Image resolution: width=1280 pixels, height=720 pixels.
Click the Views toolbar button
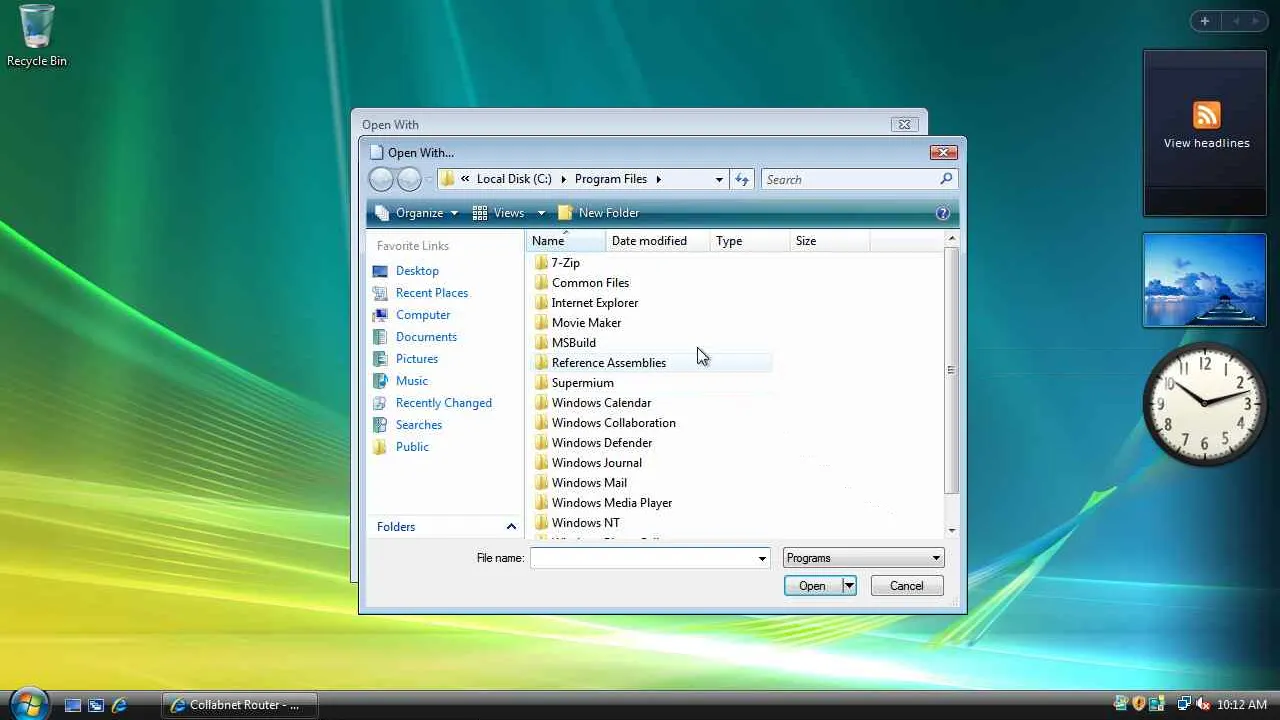[498, 213]
